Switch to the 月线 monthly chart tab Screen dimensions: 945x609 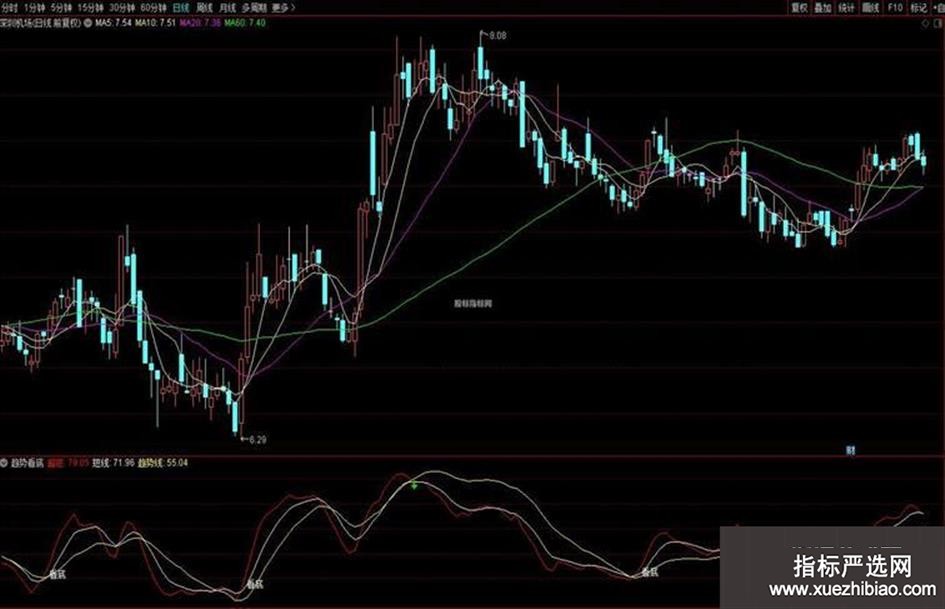click(x=227, y=8)
